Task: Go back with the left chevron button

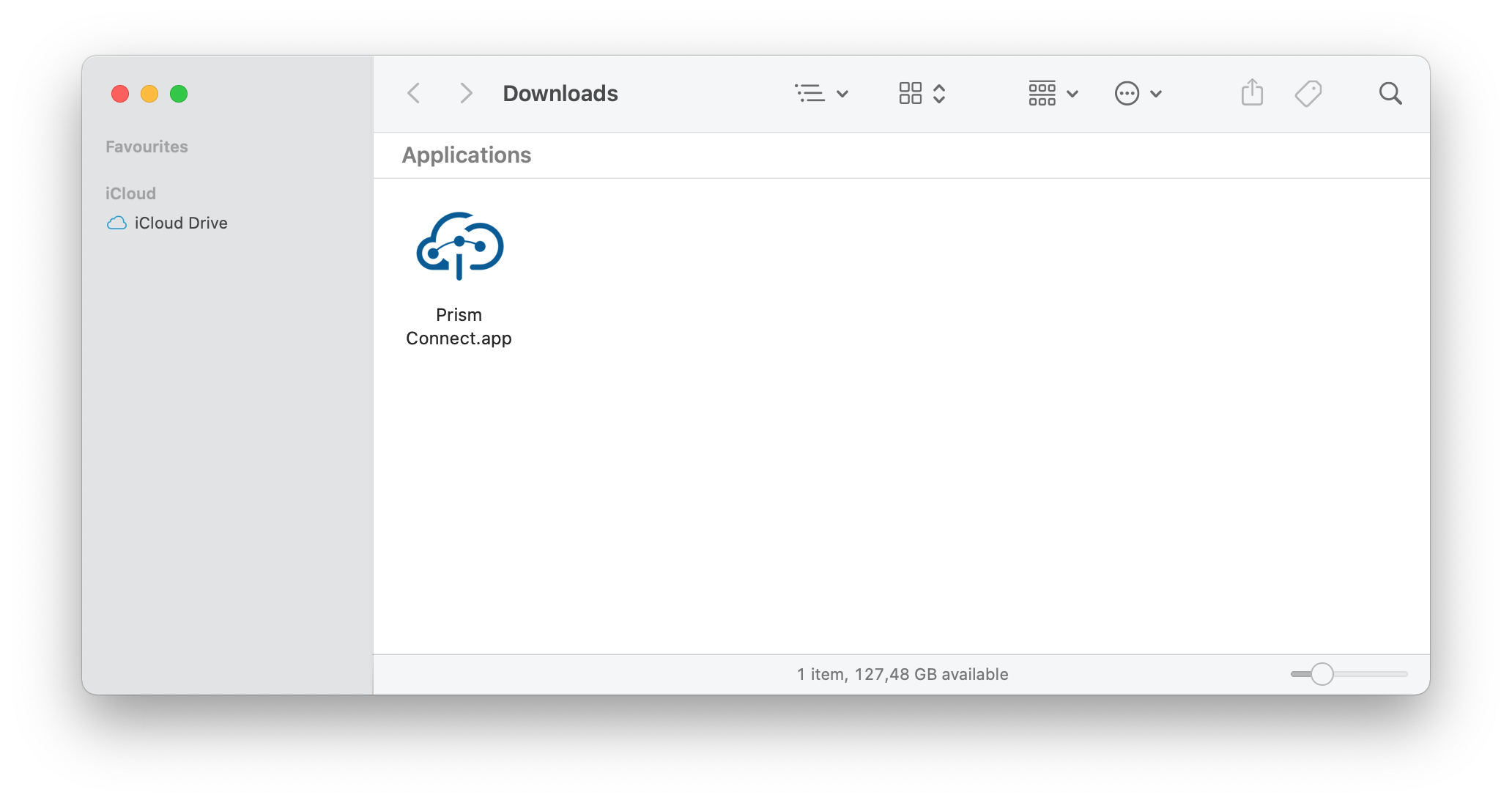Action: coord(414,94)
